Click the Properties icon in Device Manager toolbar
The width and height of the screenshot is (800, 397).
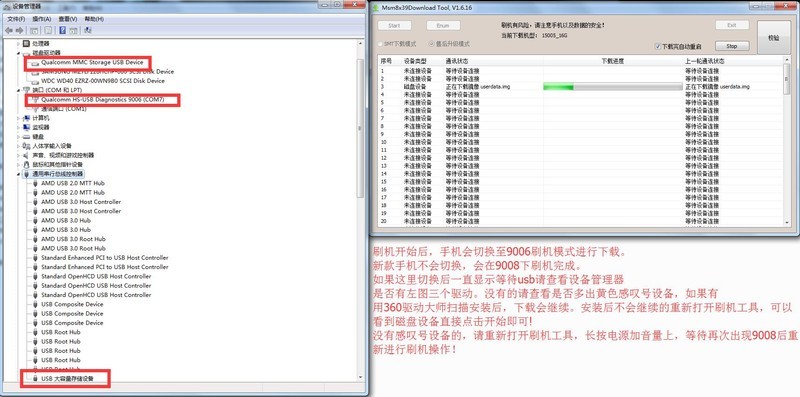tap(48, 31)
